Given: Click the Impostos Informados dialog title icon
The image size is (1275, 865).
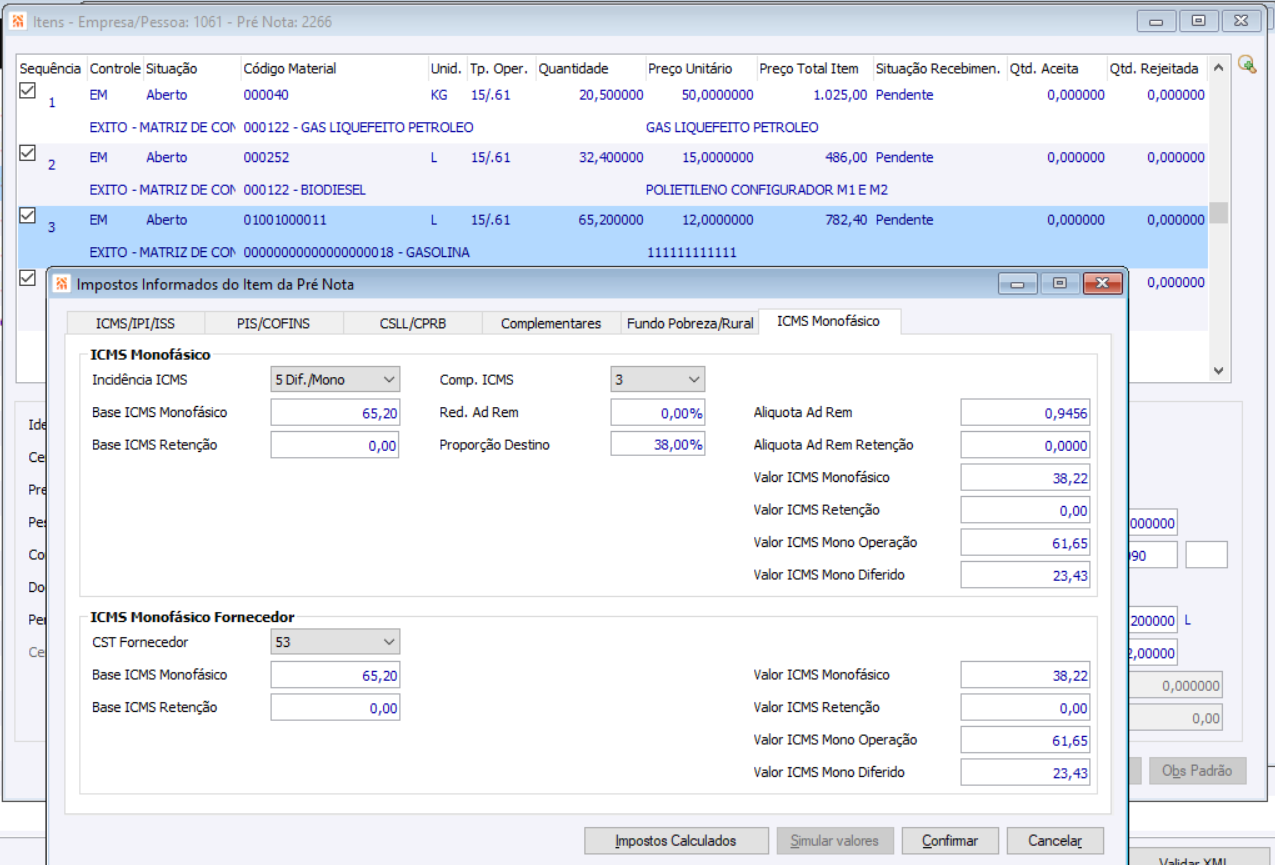Looking at the screenshot, I should 62,284.
